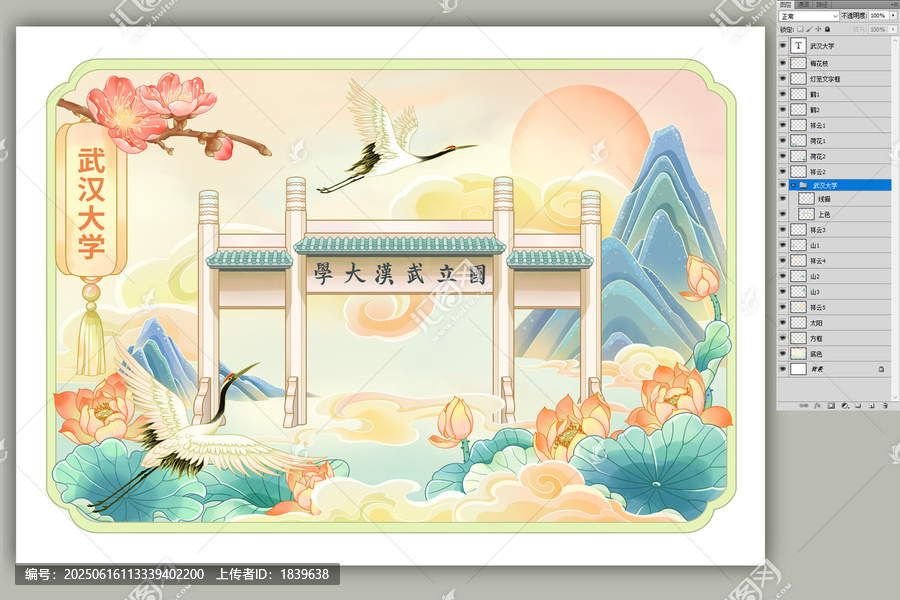
Task: Hide the 祥云1 layer
Action: click(783, 125)
